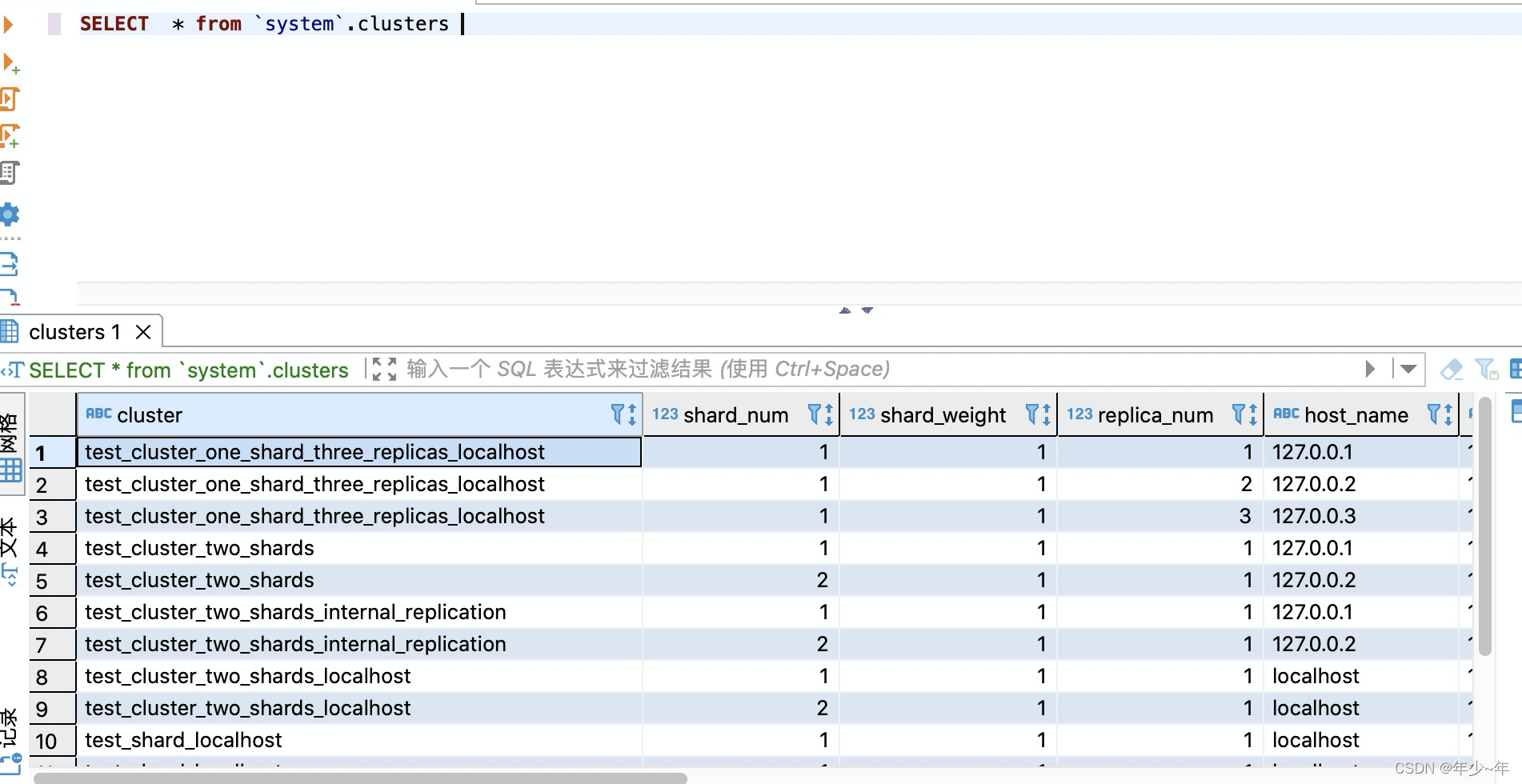1522x784 pixels.
Task: Click the SQL icon left of the results query text
Action: pyautogui.click(x=12, y=370)
